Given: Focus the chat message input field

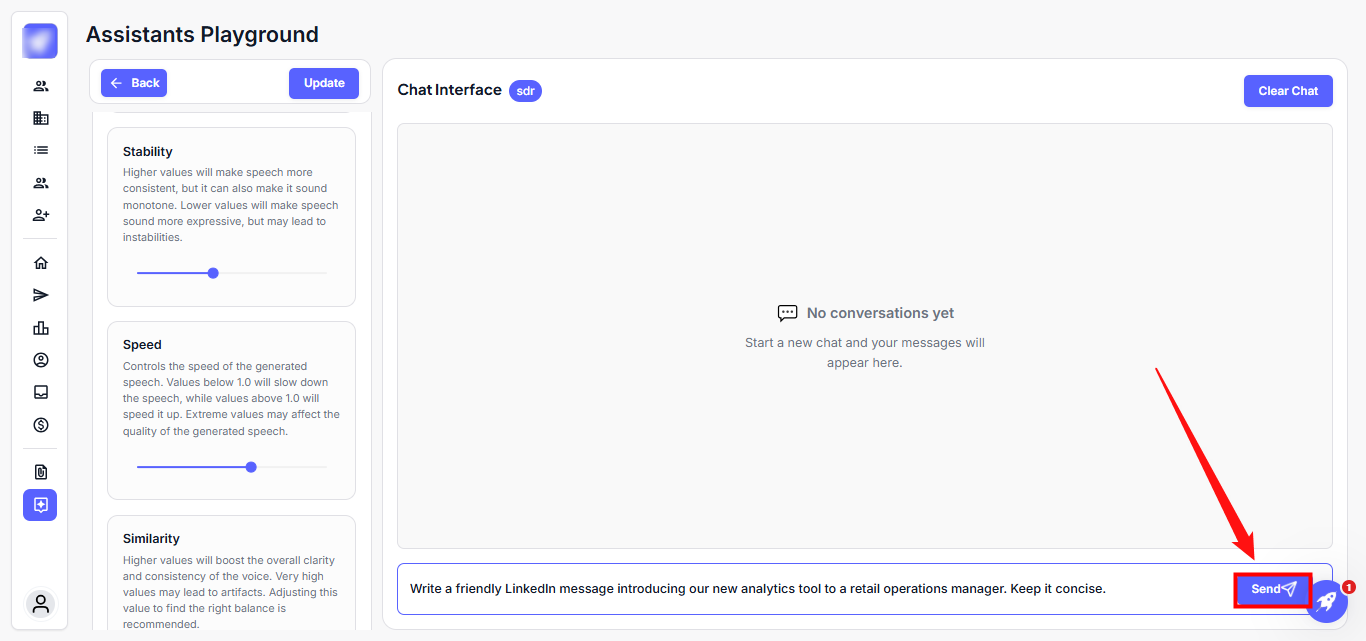Looking at the screenshot, I should pos(810,589).
